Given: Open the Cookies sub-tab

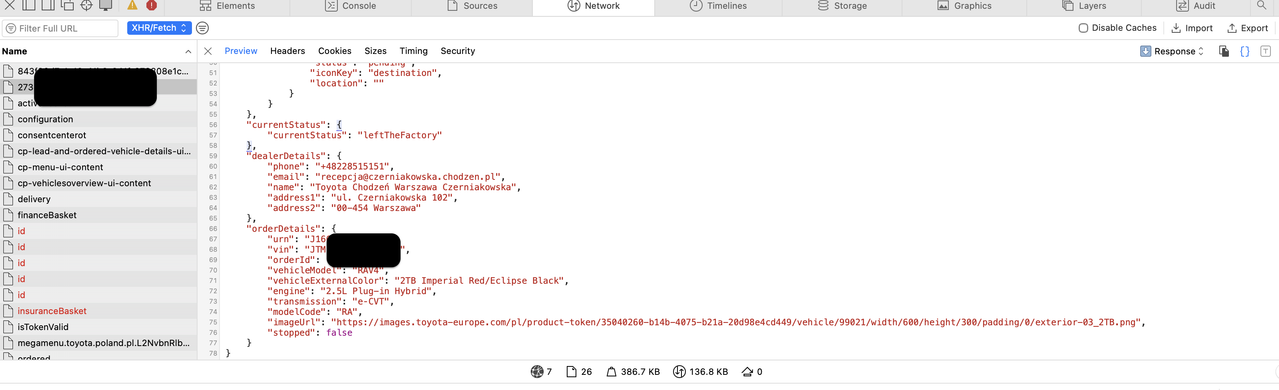Looking at the screenshot, I should (335, 51).
